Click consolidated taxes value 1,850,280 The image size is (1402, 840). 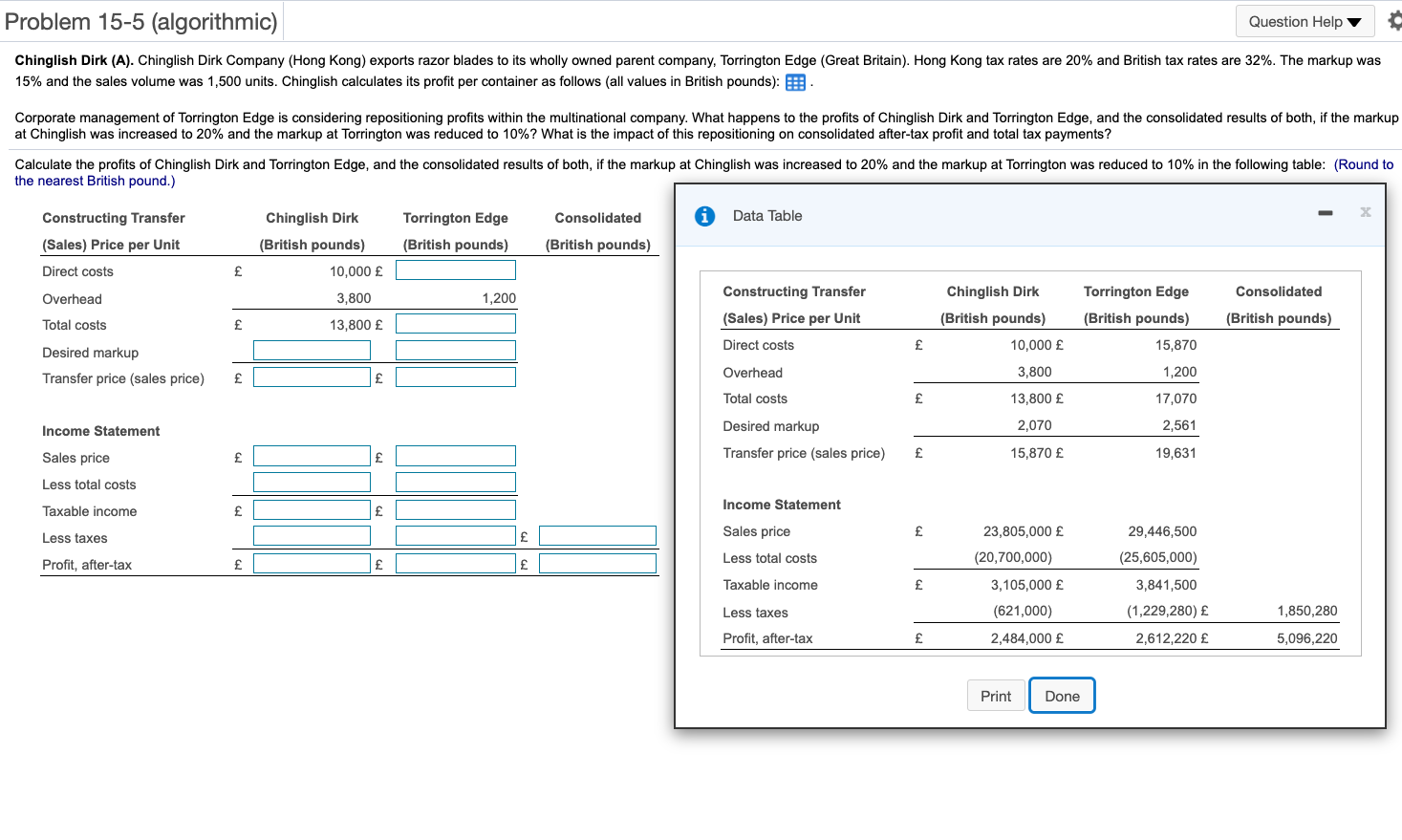click(1307, 611)
